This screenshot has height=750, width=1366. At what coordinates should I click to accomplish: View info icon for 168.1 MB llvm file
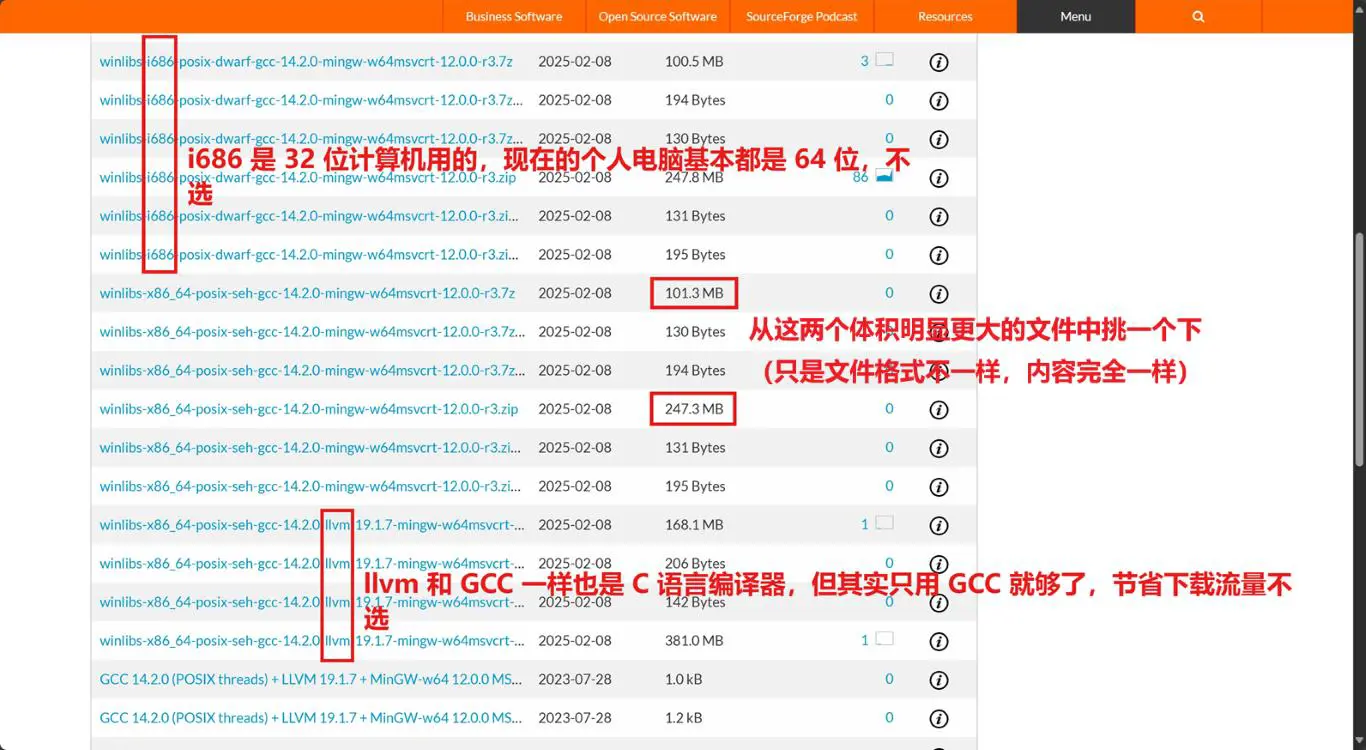click(x=938, y=525)
